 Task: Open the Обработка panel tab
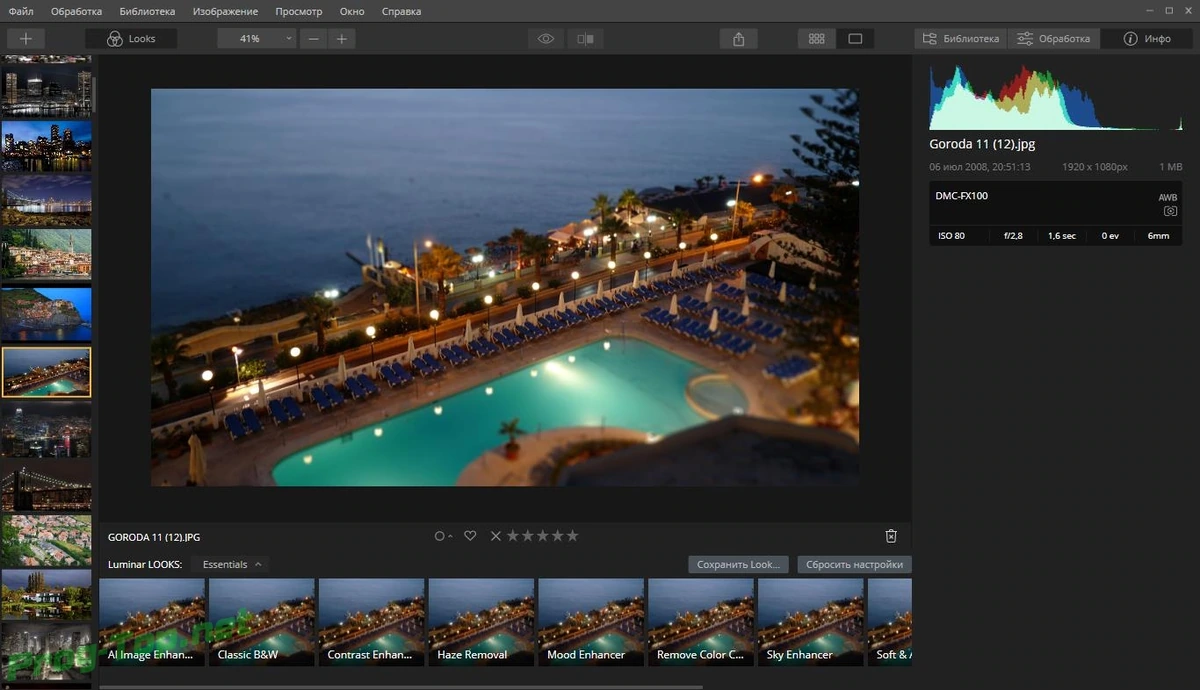pyautogui.click(x=1054, y=39)
